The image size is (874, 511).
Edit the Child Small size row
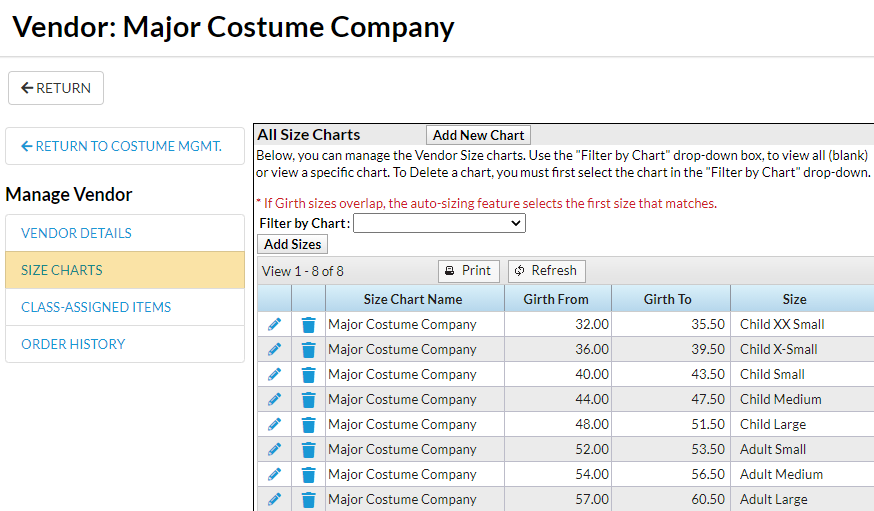(x=274, y=374)
